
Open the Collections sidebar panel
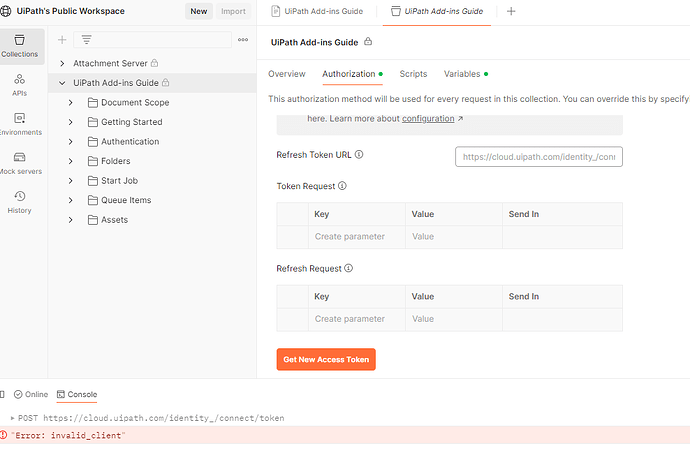point(20,46)
